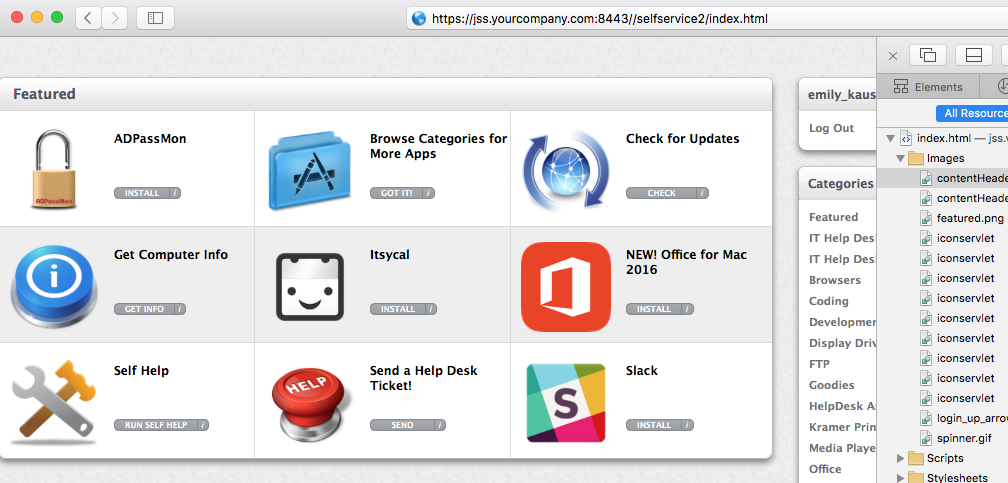Viewport: 1008px width, 483px height.
Task: Install ADPassMon
Action: tap(142, 193)
